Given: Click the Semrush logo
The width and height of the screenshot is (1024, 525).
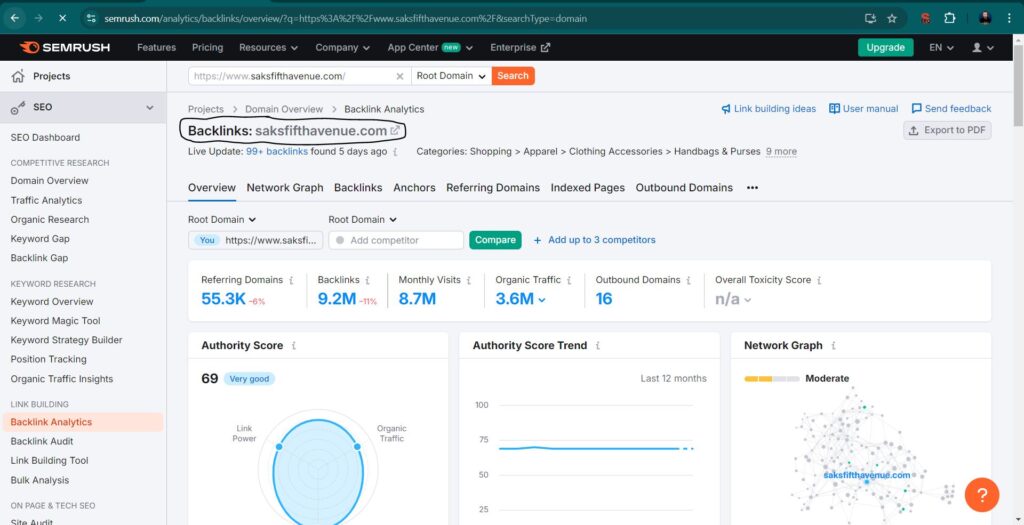Looking at the screenshot, I should (65, 48).
